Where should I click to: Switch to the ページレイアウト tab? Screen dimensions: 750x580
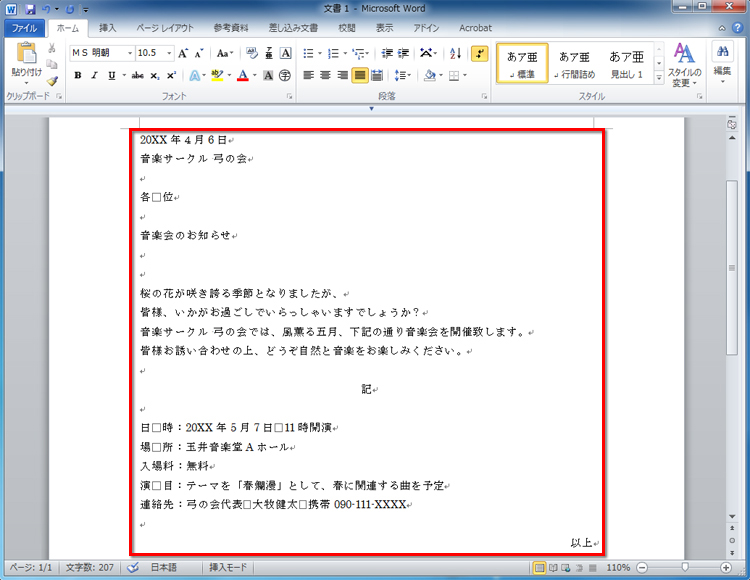point(165,28)
